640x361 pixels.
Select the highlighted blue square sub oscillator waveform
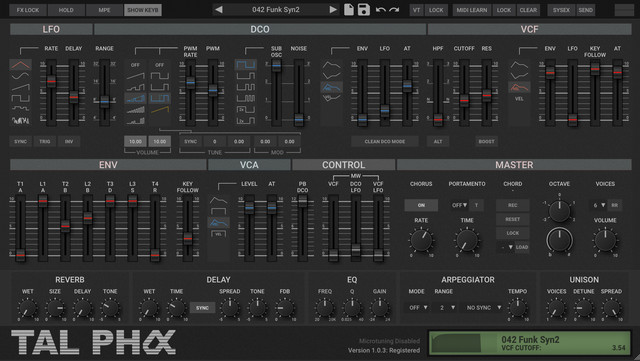point(246,65)
